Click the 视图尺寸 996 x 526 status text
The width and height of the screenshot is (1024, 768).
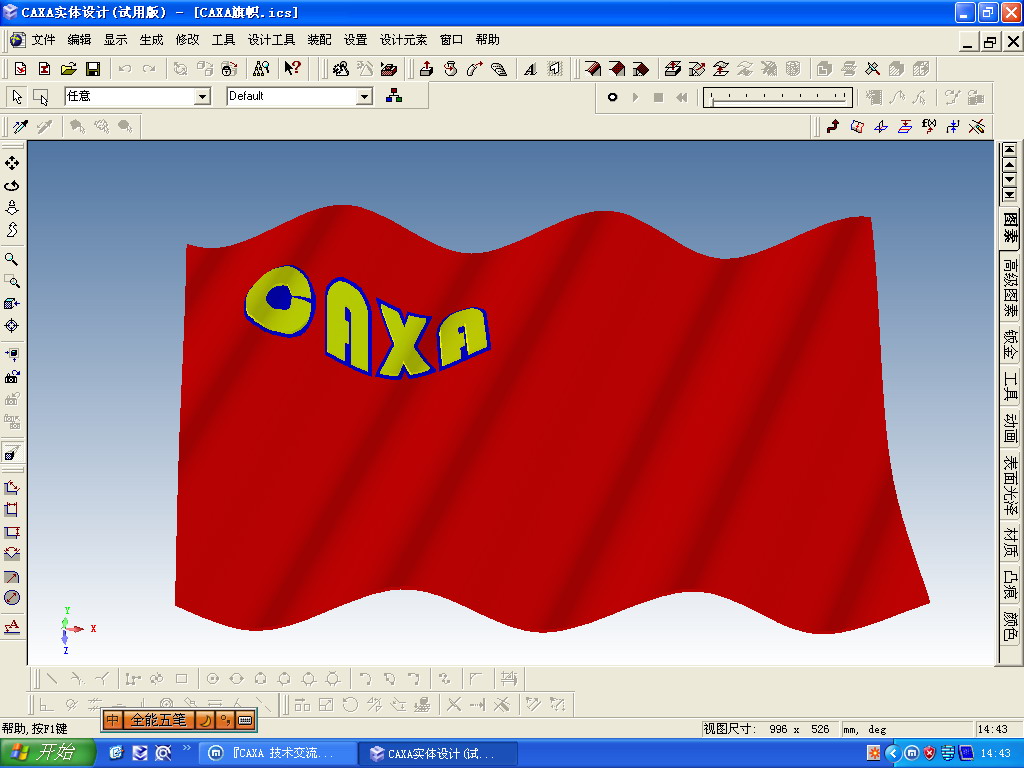pyautogui.click(x=766, y=729)
